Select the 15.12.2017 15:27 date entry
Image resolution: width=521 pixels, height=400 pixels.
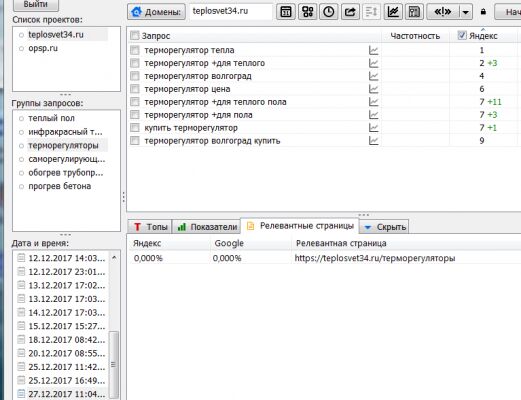[x=62, y=326]
